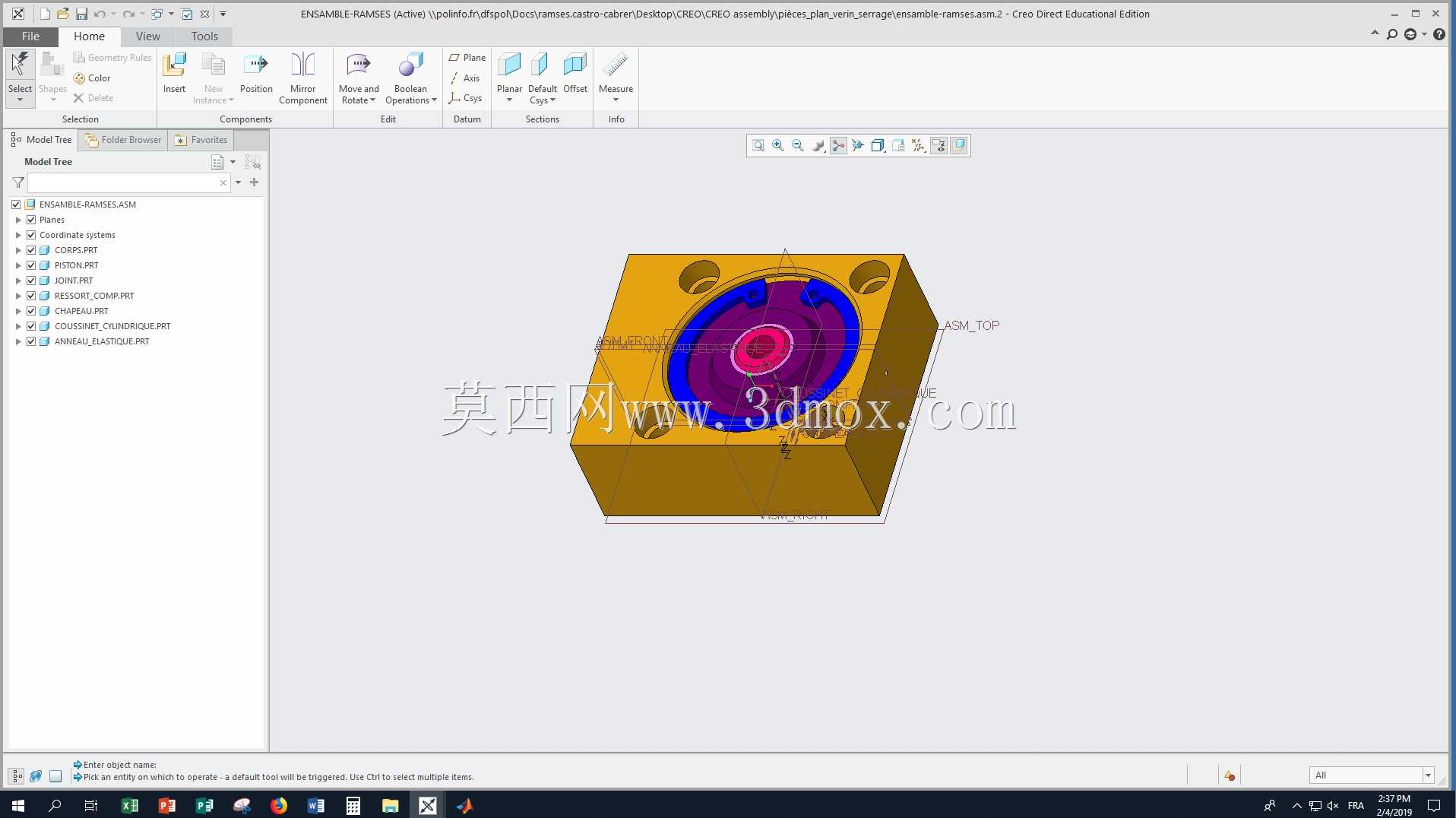Viewport: 1456px width, 818px height.
Task: Uncheck the CORPS.PRT checkbox
Action: coord(31,250)
